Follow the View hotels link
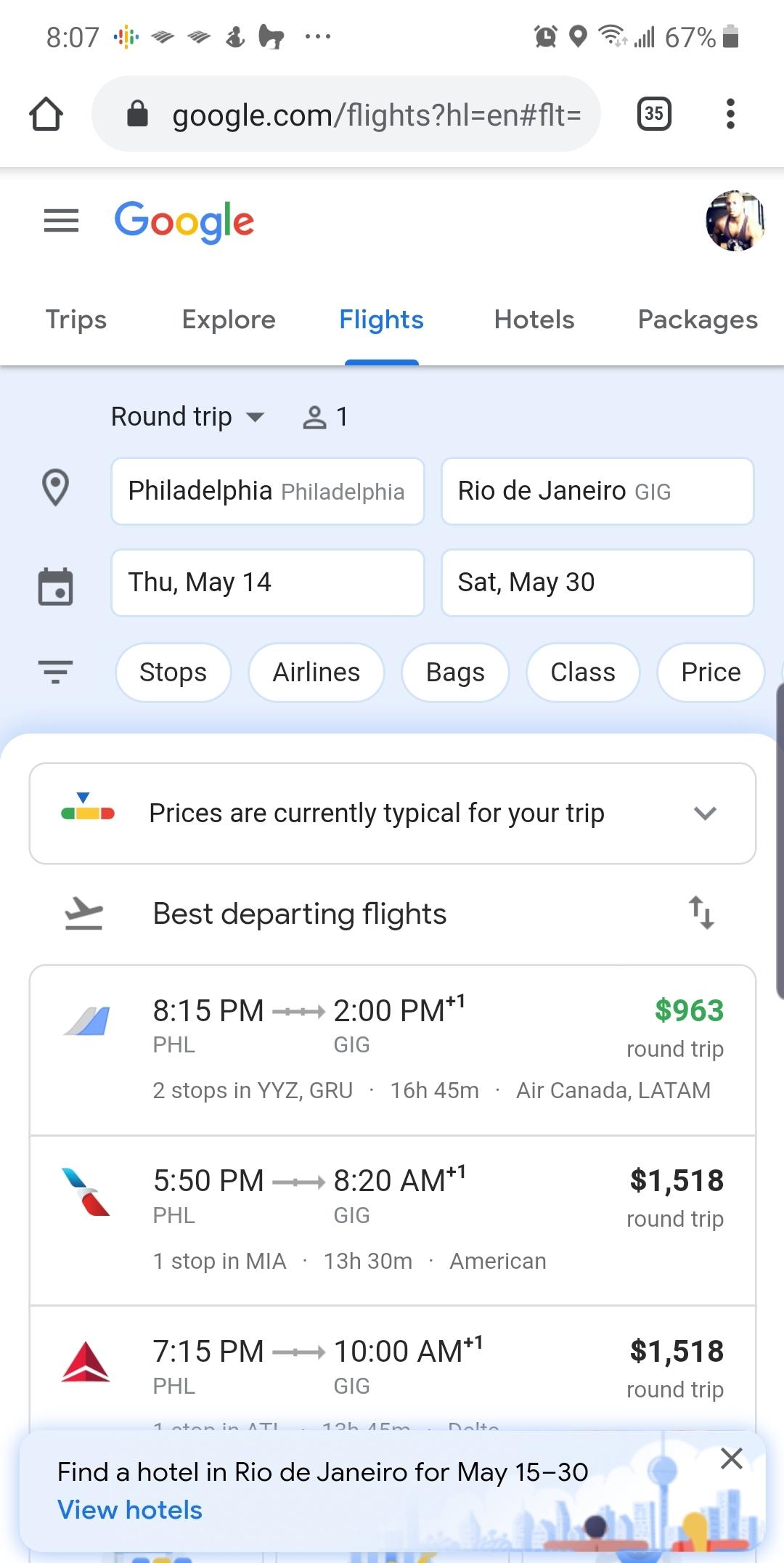Viewport: 784px width, 1563px height. point(130,1511)
